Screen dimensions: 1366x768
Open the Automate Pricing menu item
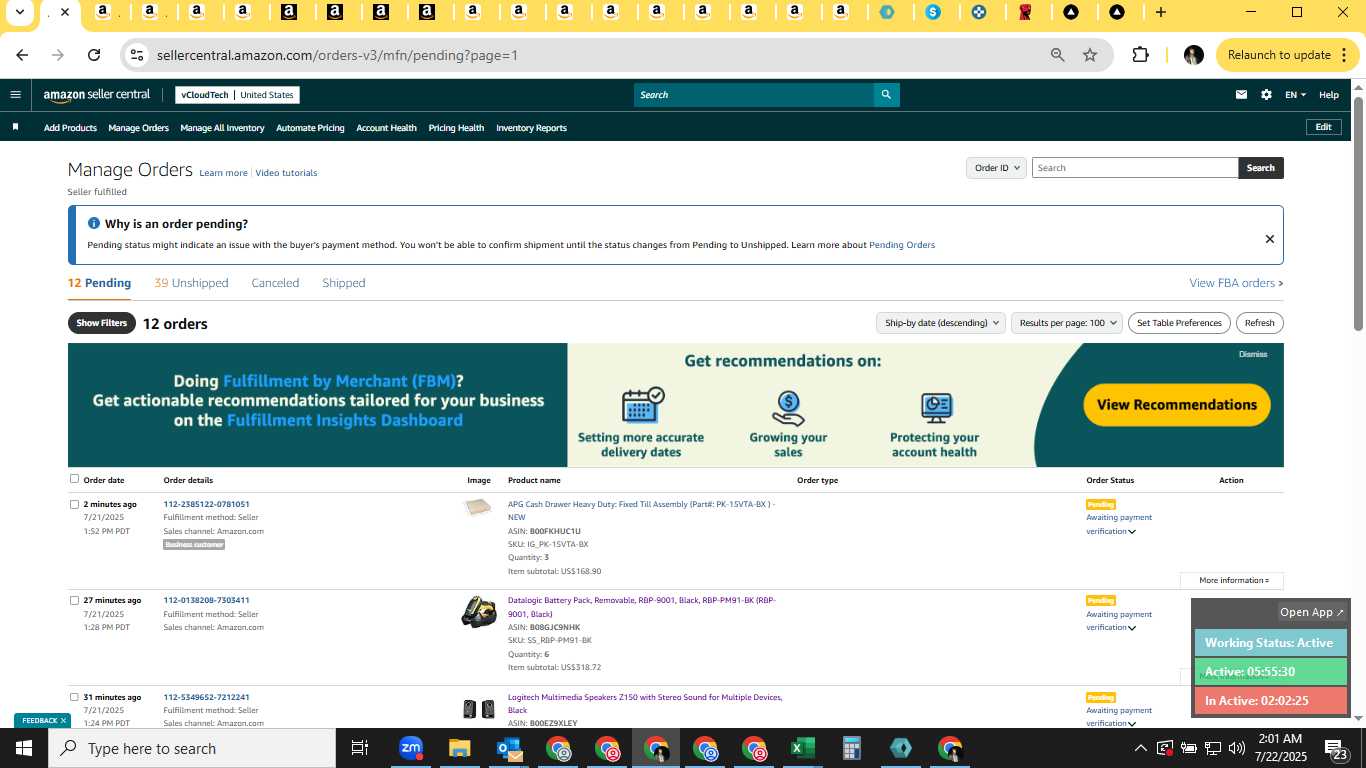(x=310, y=128)
